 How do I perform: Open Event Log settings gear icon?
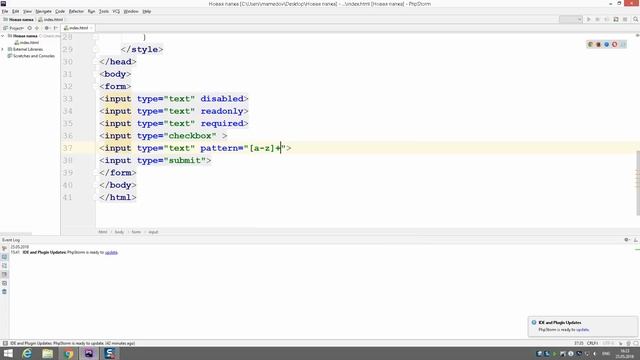pos(627,240)
